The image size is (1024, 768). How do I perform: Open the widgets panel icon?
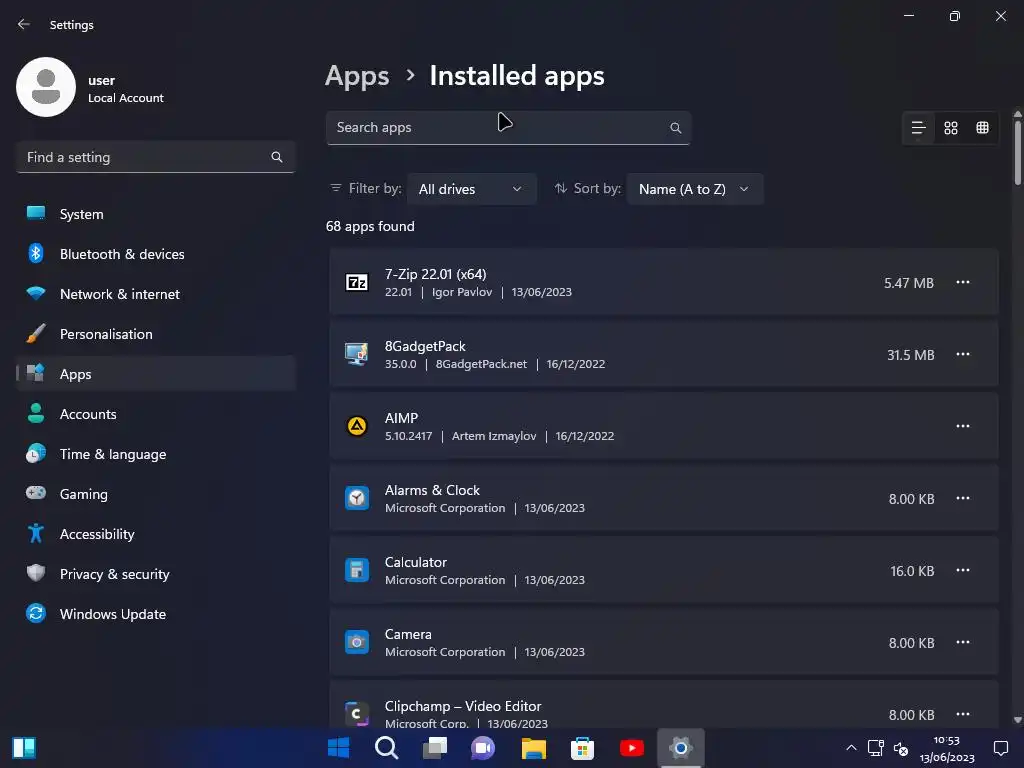click(24, 748)
